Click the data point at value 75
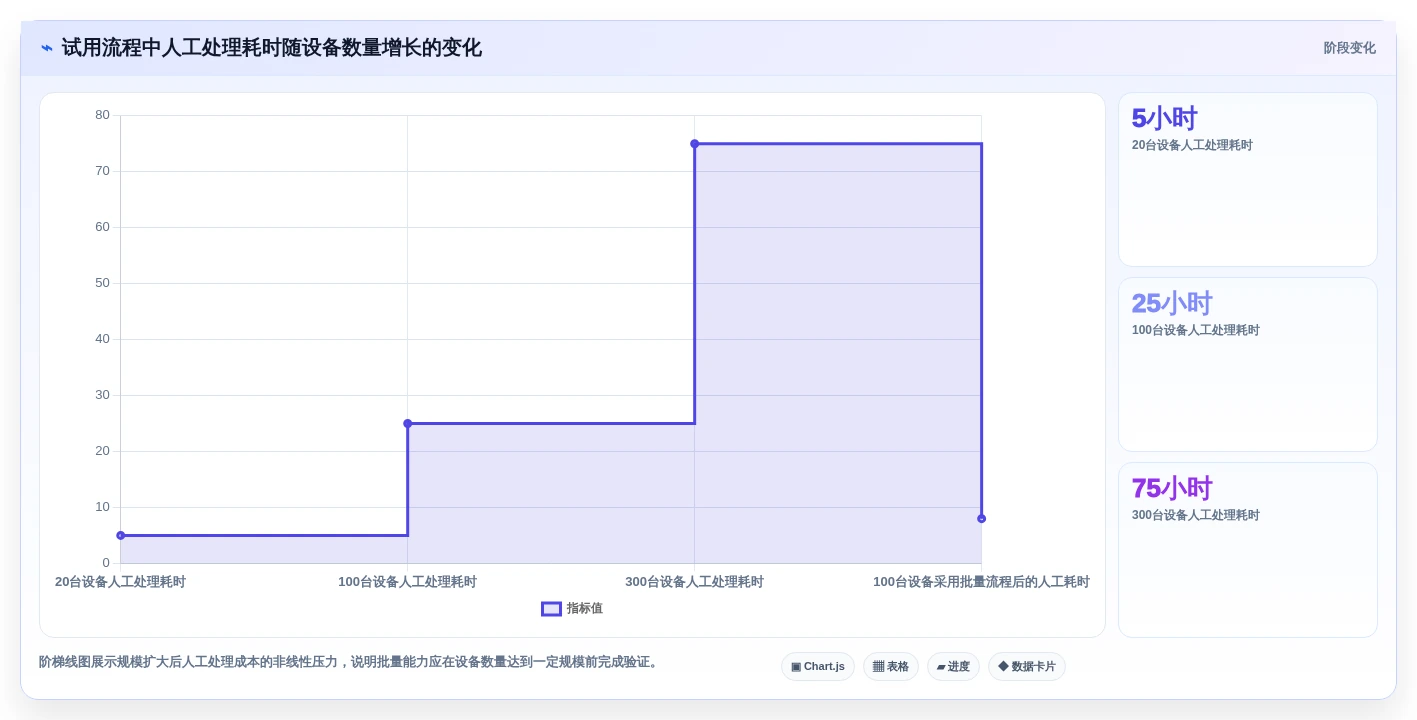 (694, 144)
